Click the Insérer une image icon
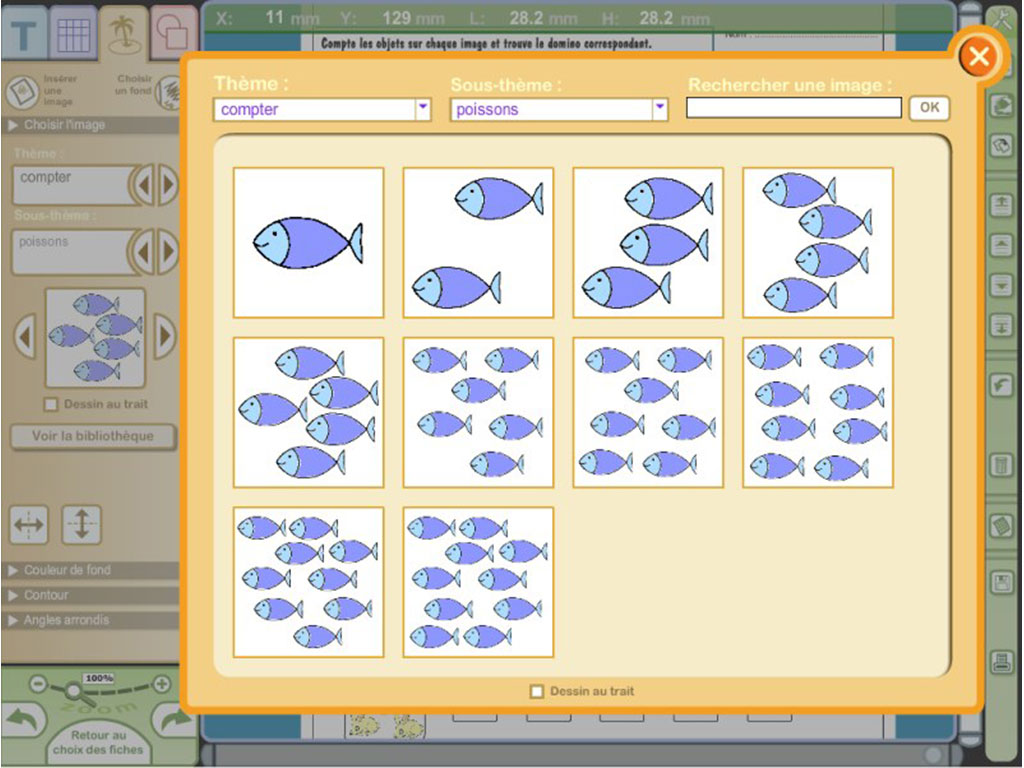This screenshot has width=1024, height=768. tap(21, 92)
